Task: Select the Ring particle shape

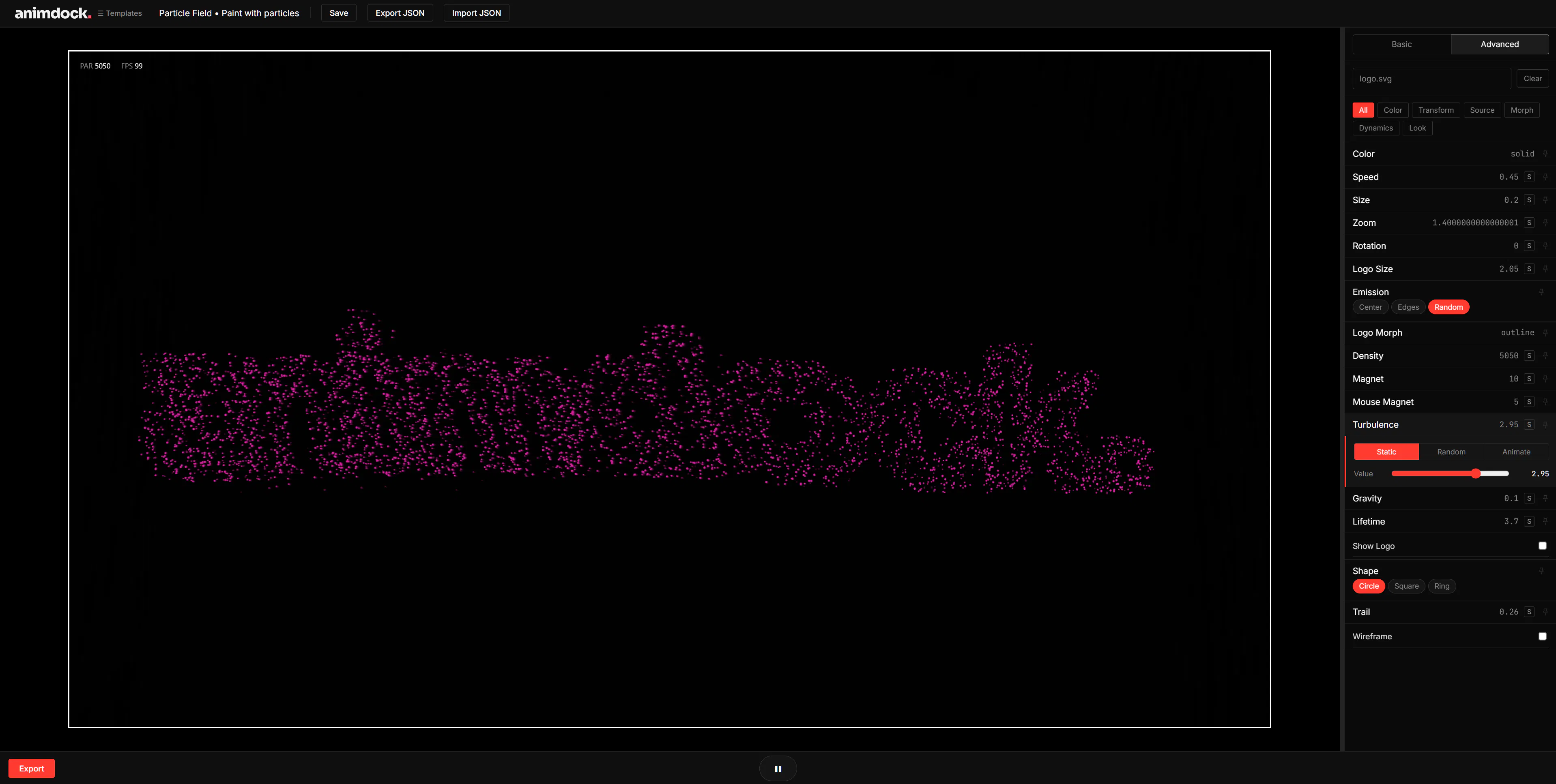Action: [x=1442, y=586]
